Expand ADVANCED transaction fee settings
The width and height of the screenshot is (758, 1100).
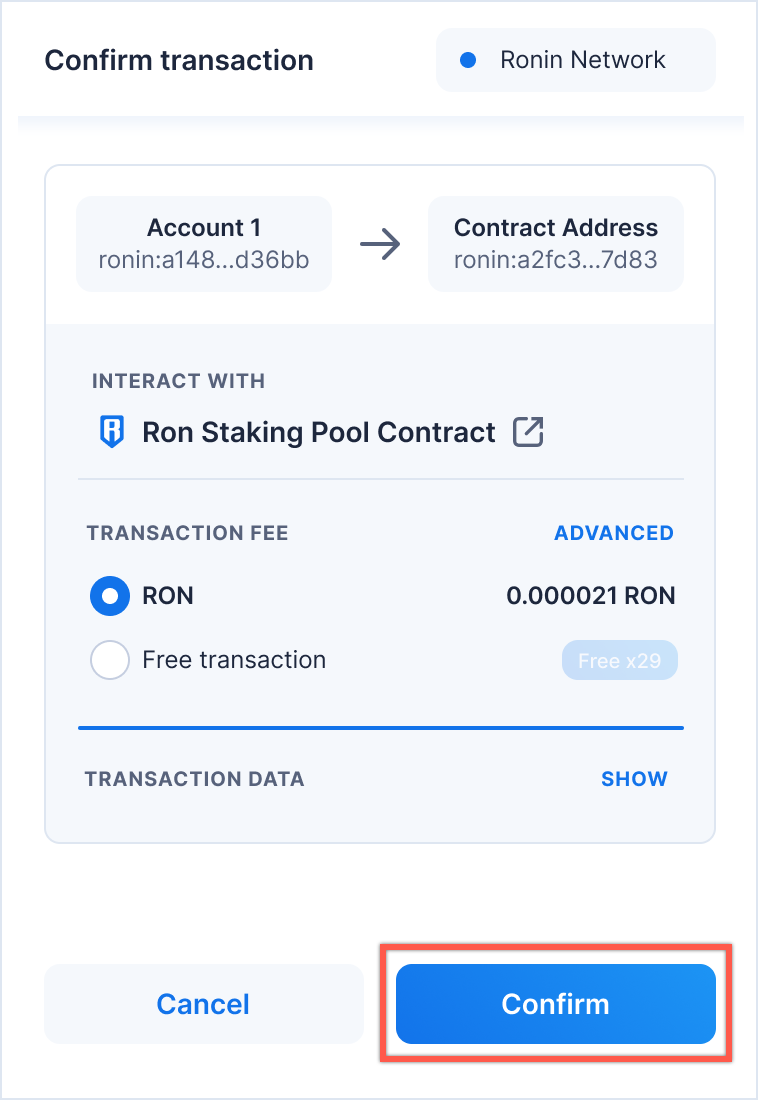pos(614,533)
